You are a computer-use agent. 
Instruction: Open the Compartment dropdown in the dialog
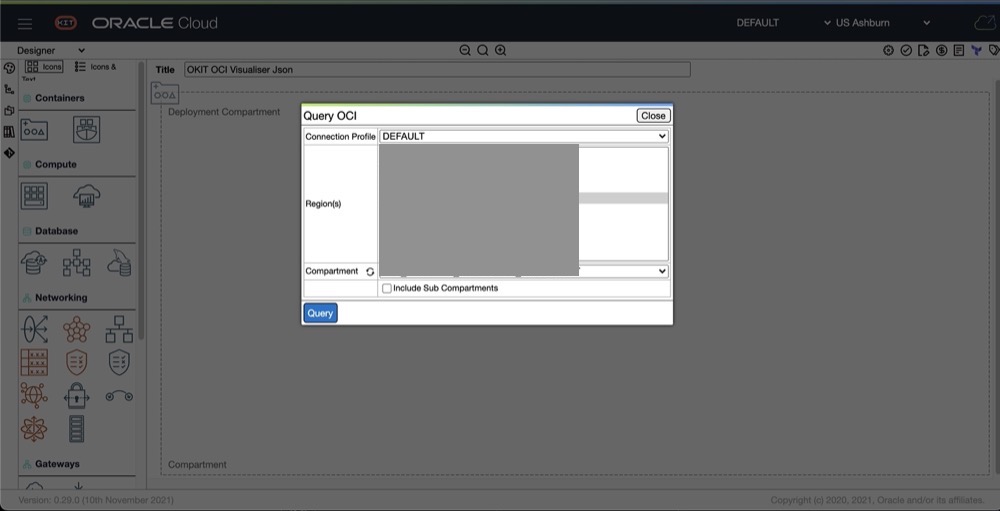coord(524,271)
